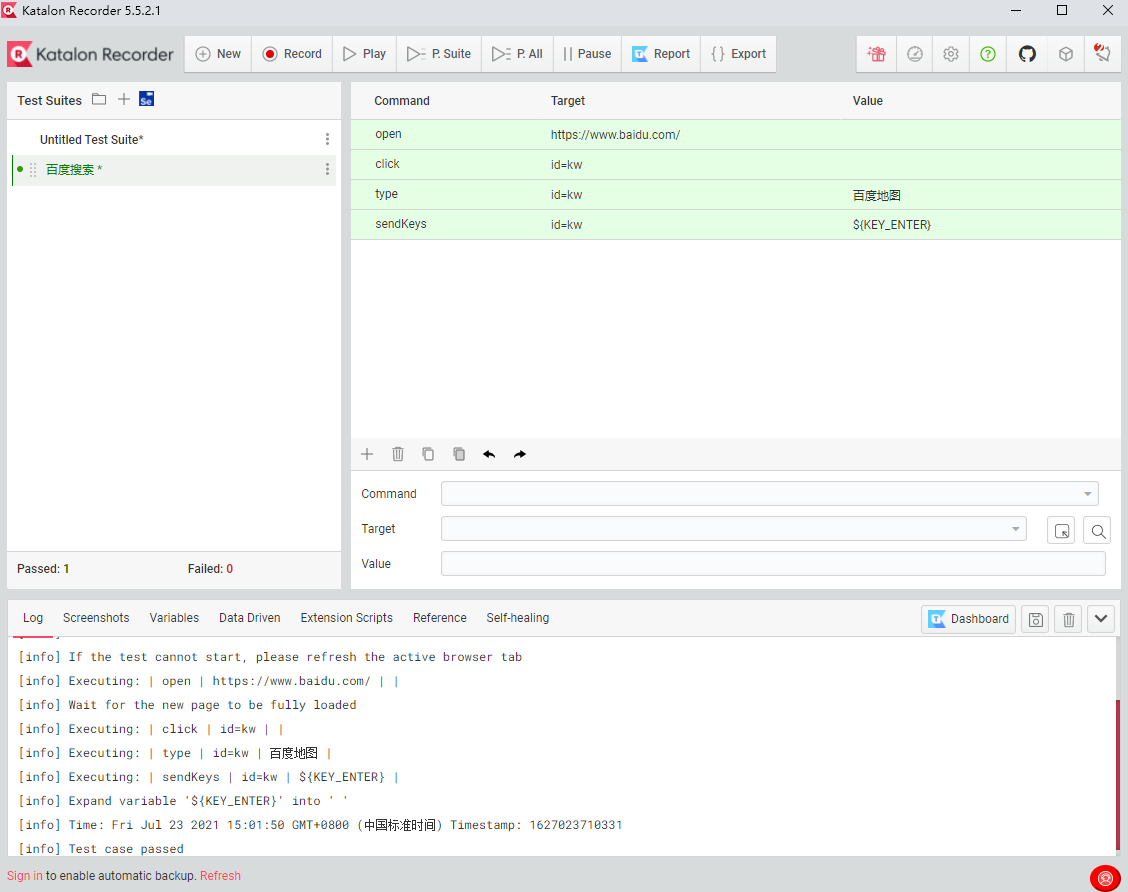Run all suites with P. All
This screenshot has height=892, width=1128.
pyautogui.click(x=517, y=54)
